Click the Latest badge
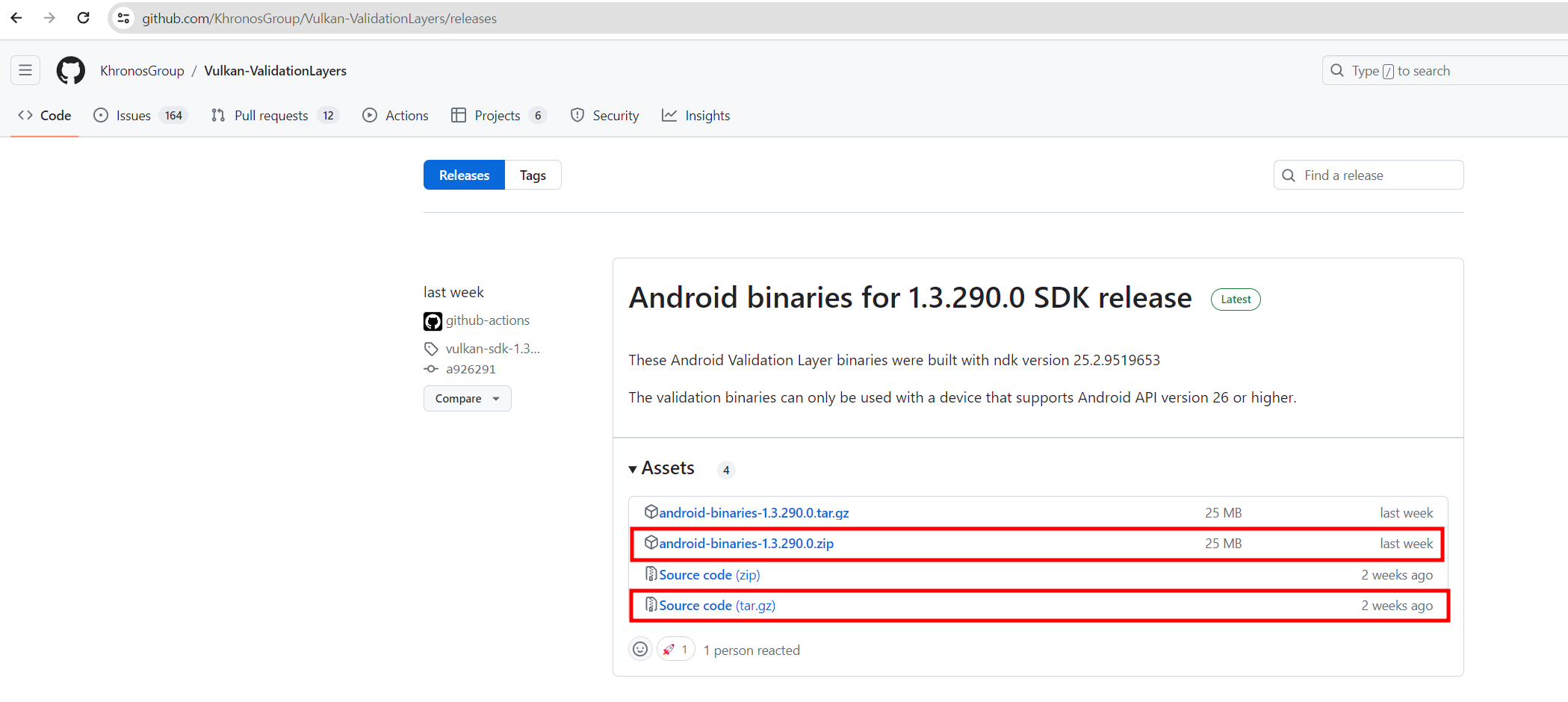 click(1236, 299)
